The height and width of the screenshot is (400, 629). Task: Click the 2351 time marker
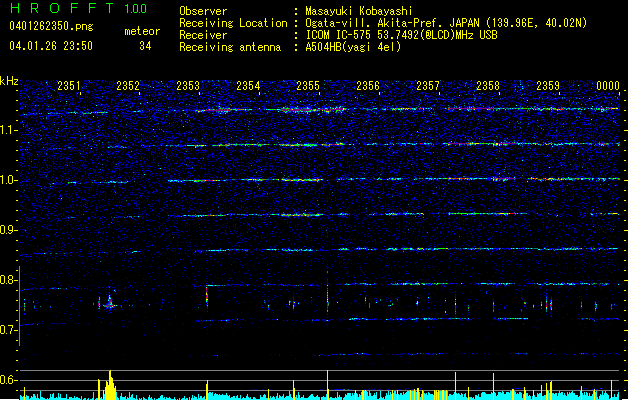coord(69,86)
